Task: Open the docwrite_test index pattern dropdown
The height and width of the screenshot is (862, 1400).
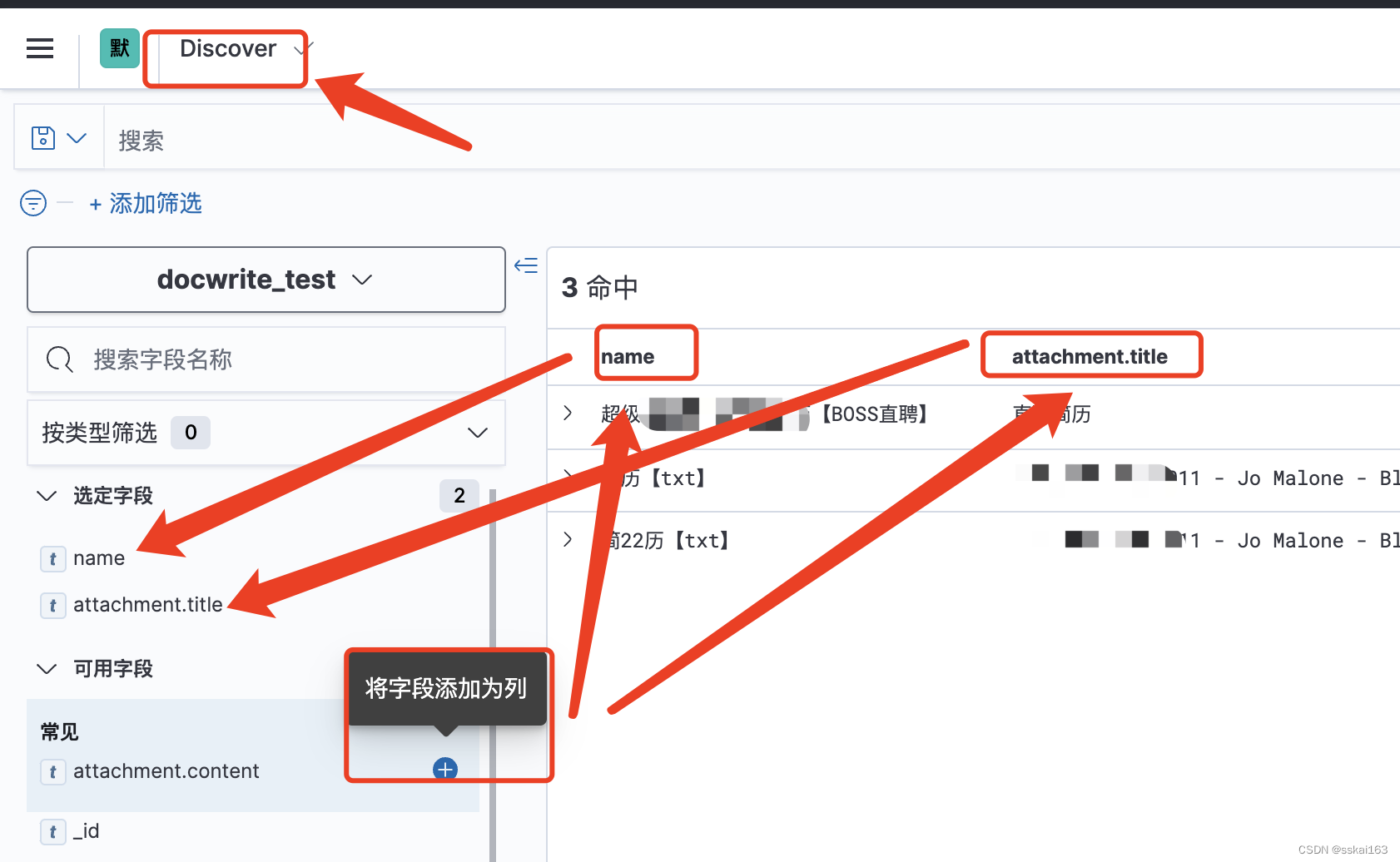Action: (x=266, y=280)
